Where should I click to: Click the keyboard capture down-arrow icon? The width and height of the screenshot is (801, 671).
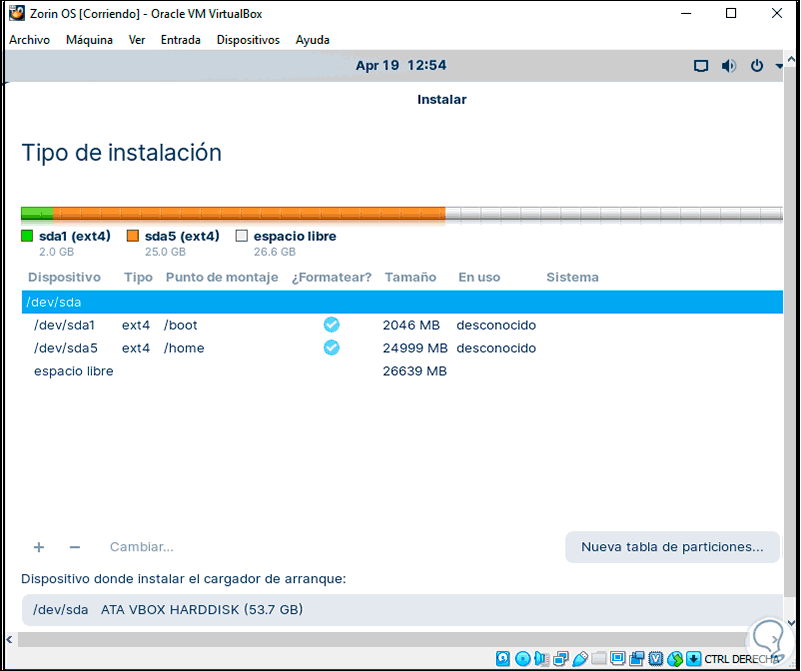pos(693,659)
